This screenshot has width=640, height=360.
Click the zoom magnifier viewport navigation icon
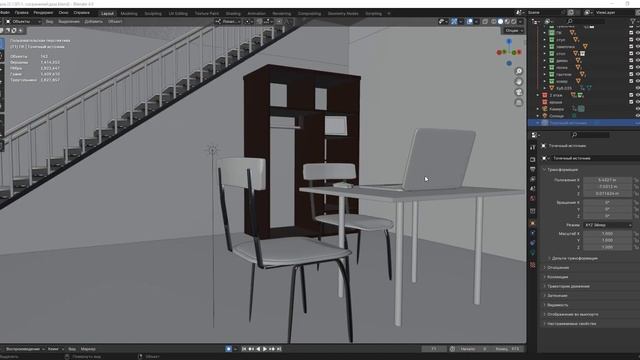pyautogui.click(x=519, y=71)
